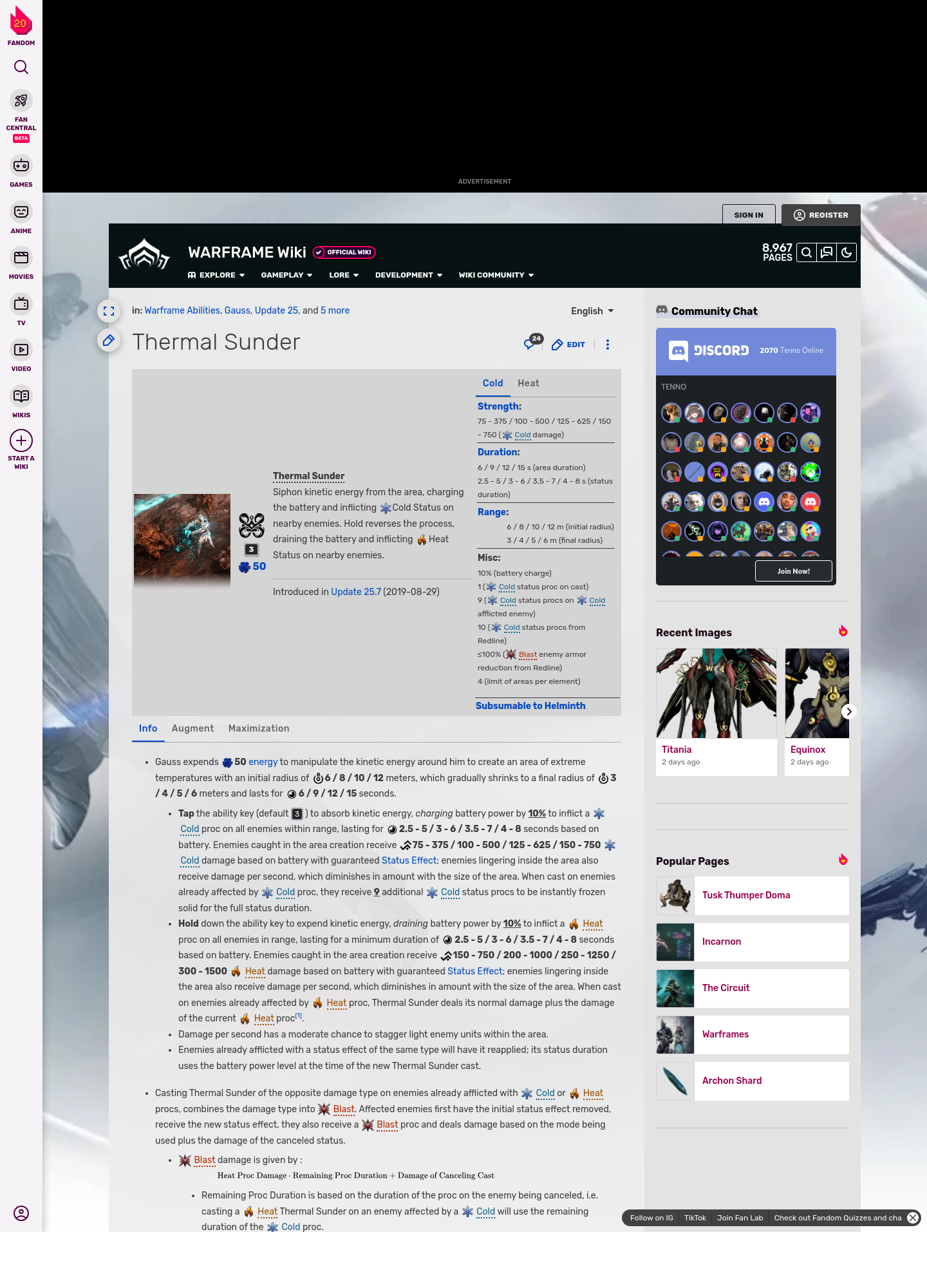The image size is (927, 1288).
Task: Click the Edit article button
Action: coord(568,345)
